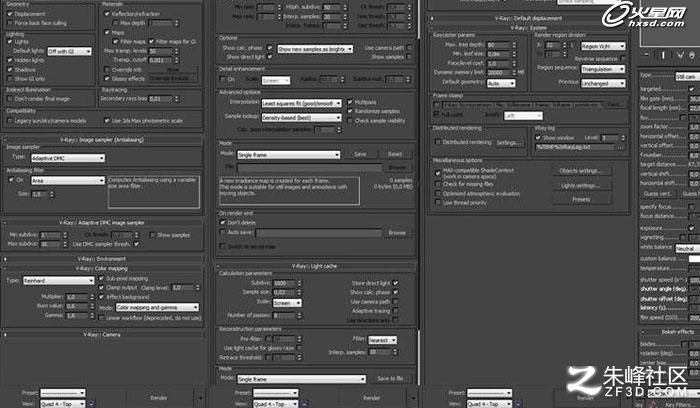Open Sample lookup Density-based dropdown

(x=301, y=117)
